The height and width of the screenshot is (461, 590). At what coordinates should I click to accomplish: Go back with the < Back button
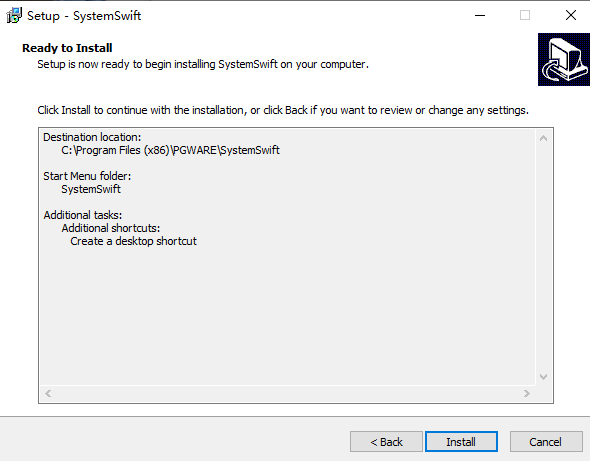click(x=386, y=441)
